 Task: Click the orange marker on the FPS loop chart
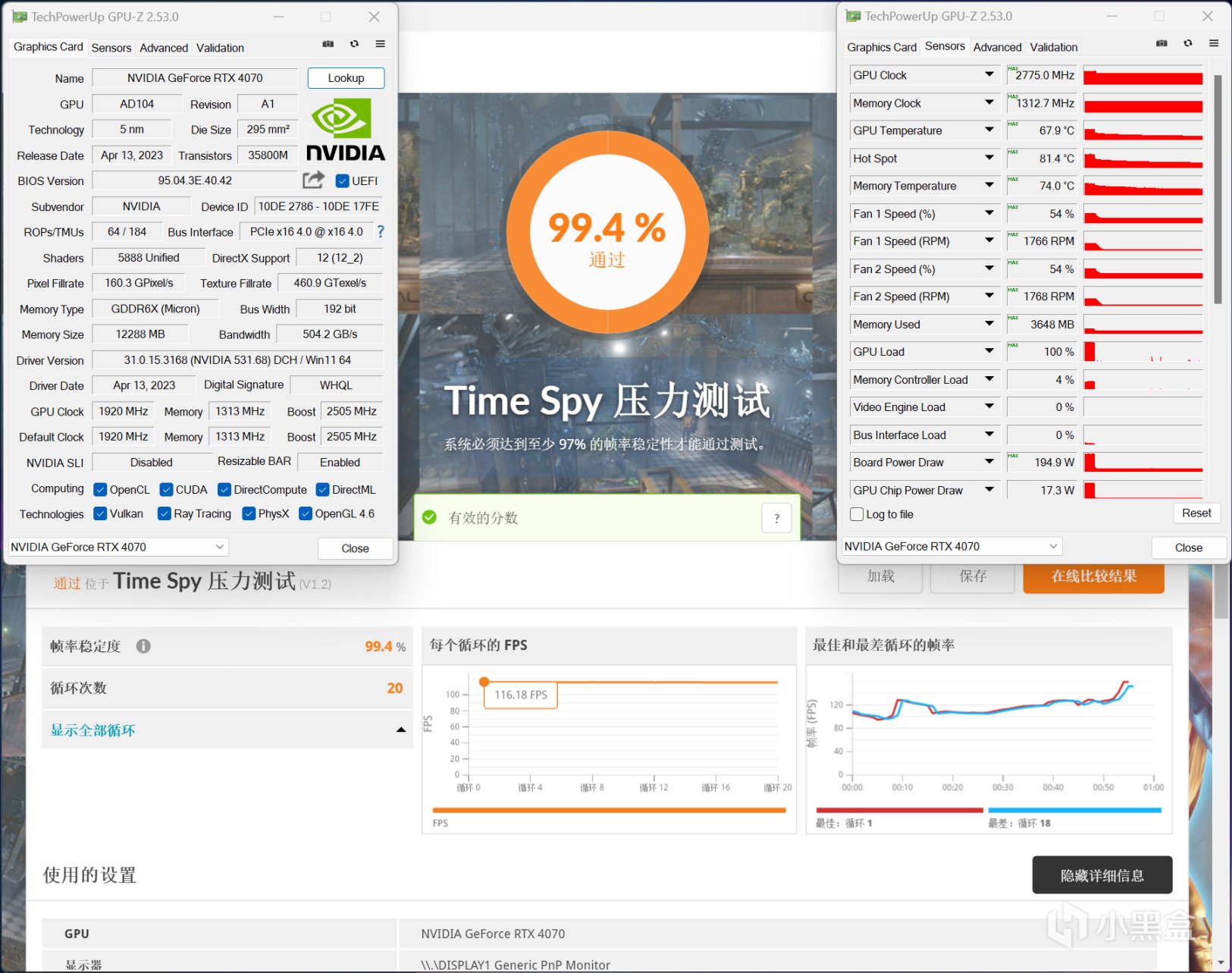click(x=484, y=682)
